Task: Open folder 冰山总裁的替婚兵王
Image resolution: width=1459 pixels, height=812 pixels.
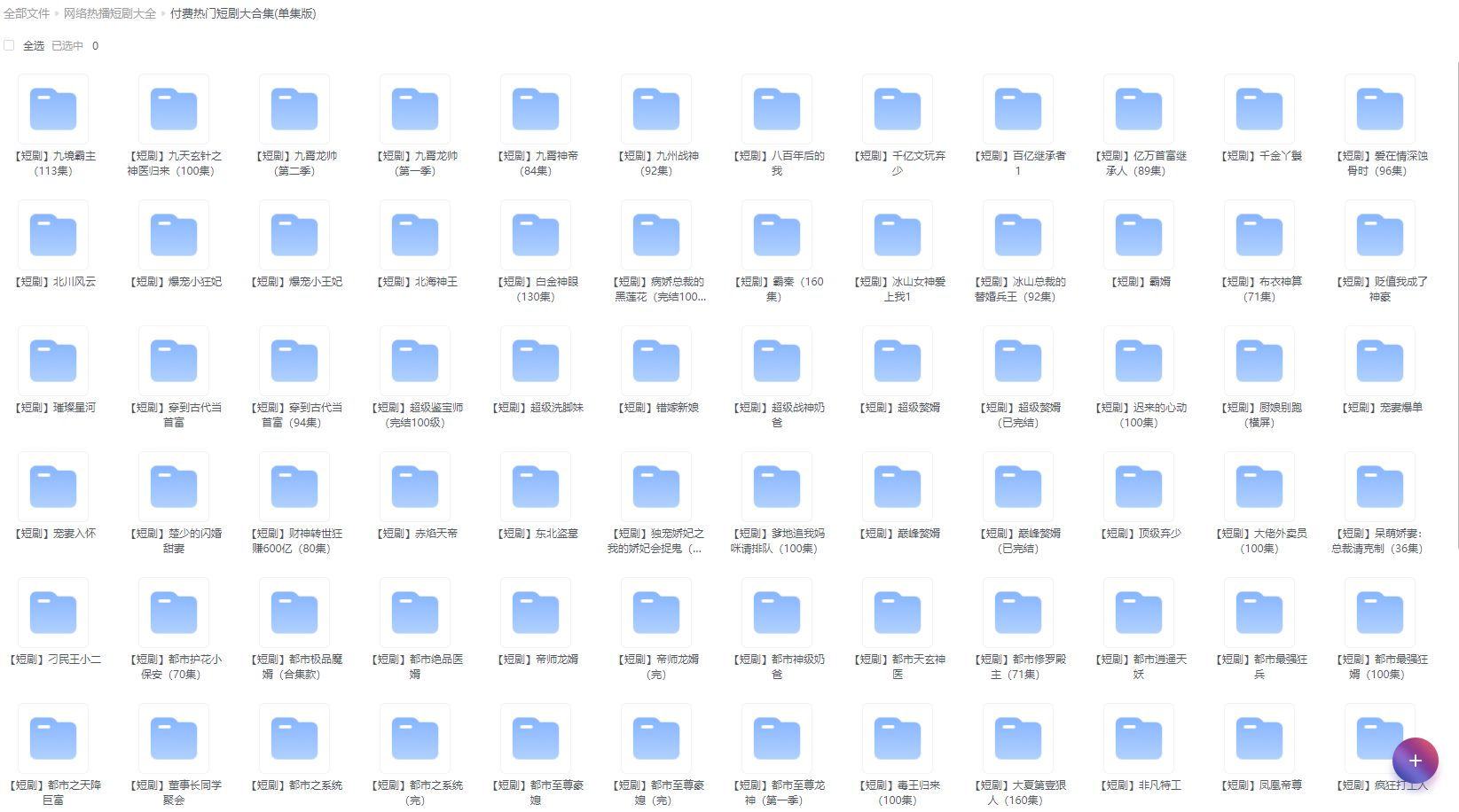Action: [x=1018, y=235]
